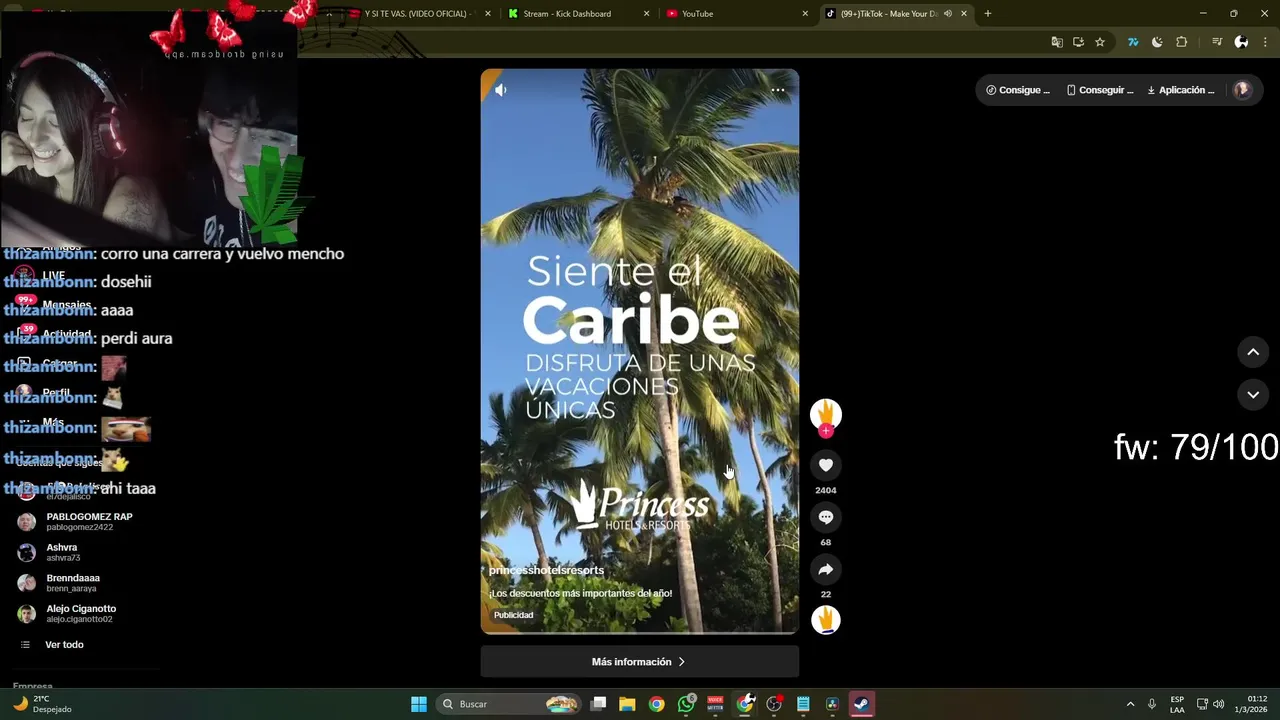1280x720 pixels.
Task: Click the taskbar Buscar search box
Action: point(510,704)
